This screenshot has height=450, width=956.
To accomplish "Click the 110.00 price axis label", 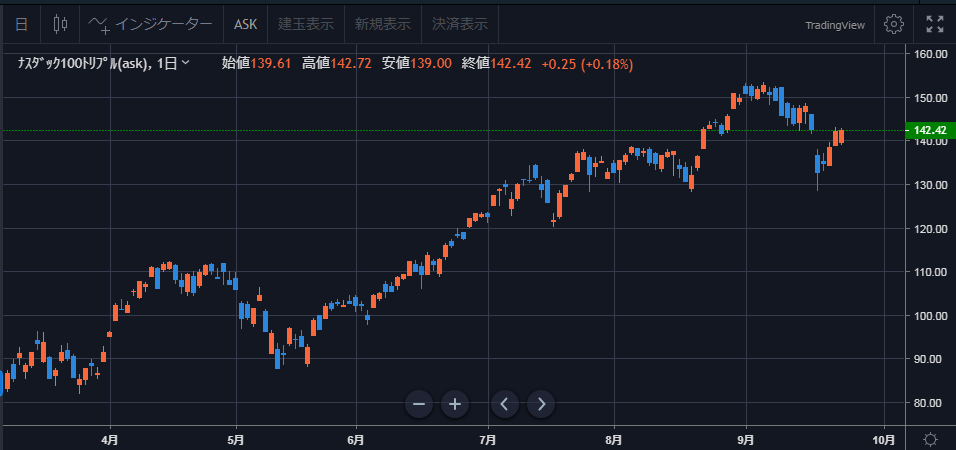I will pyautogui.click(x=930, y=272).
